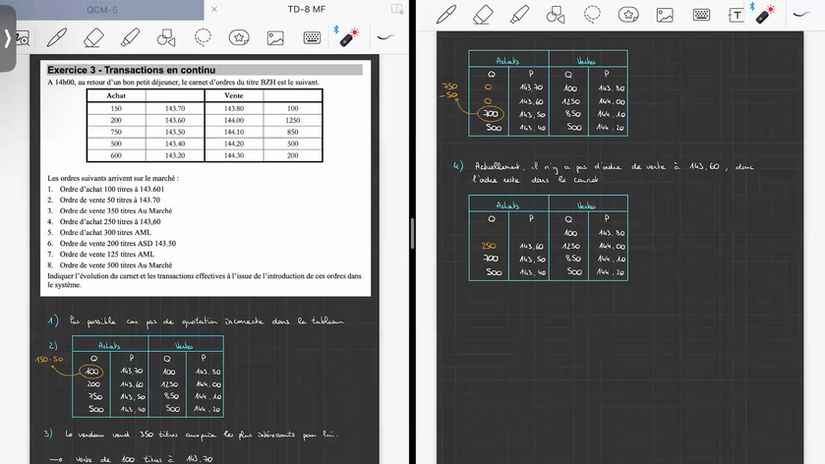Select the Highlighter tool in left window

130,37
